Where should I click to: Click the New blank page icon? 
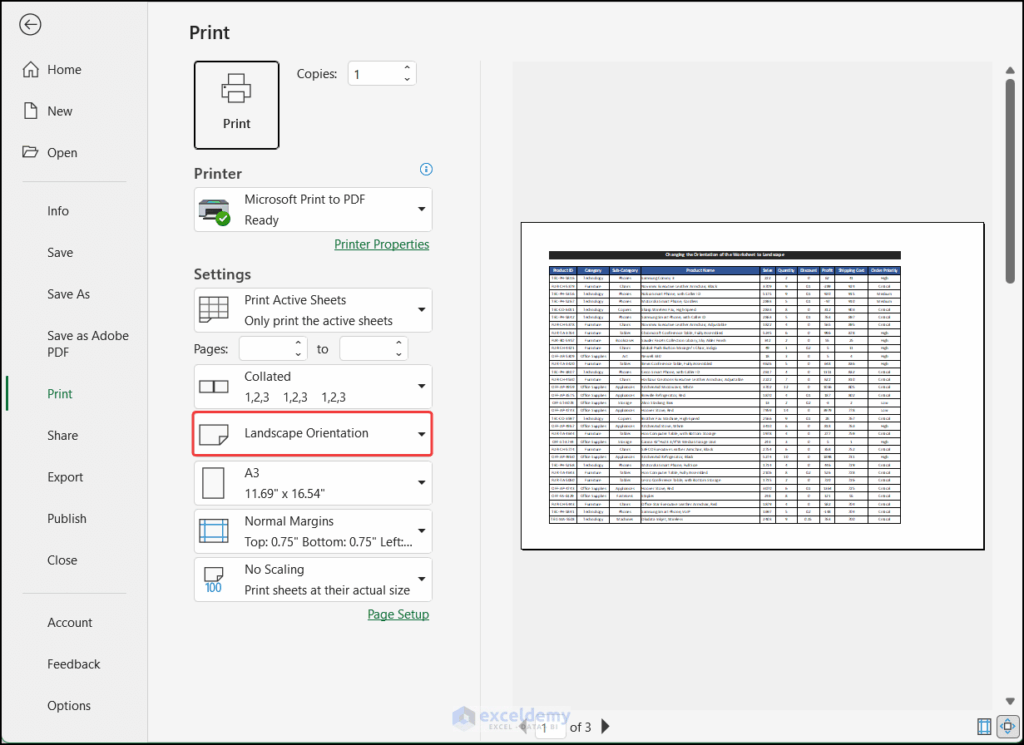(31, 111)
